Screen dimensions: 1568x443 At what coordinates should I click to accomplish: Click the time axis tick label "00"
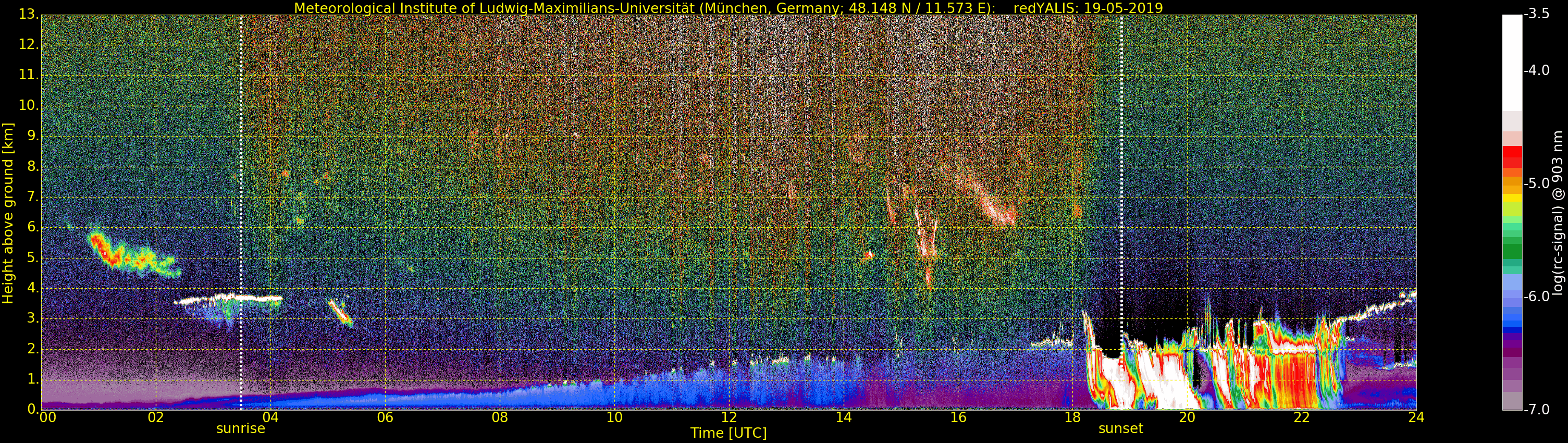(47, 417)
